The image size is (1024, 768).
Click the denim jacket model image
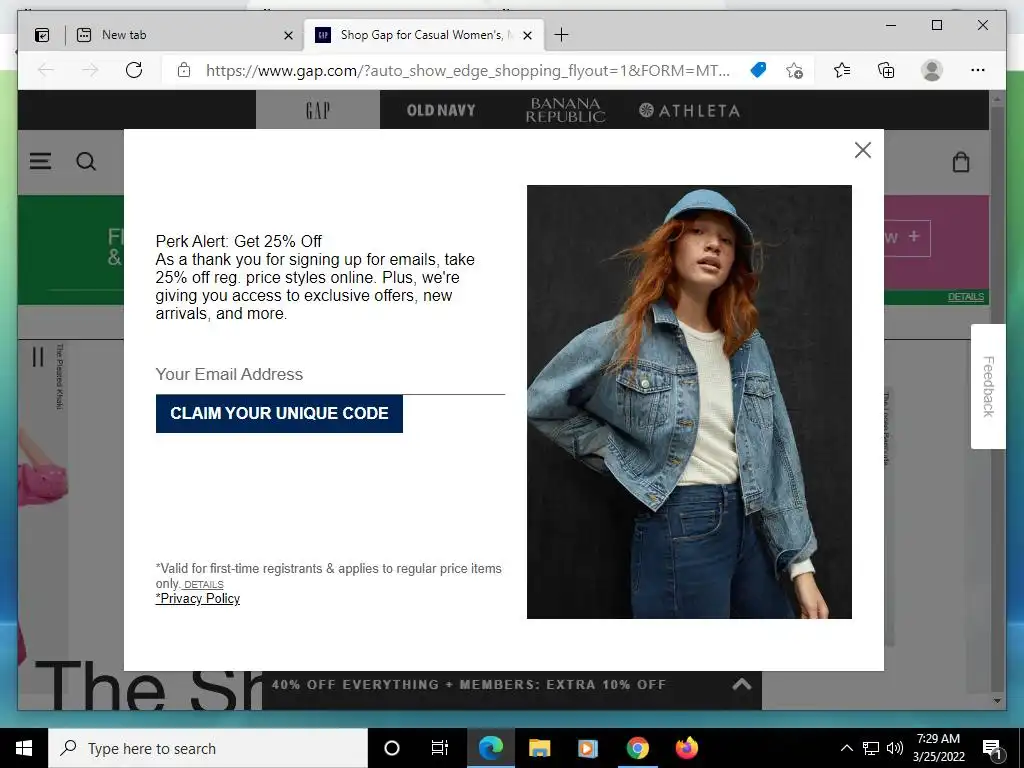pyautogui.click(x=689, y=402)
